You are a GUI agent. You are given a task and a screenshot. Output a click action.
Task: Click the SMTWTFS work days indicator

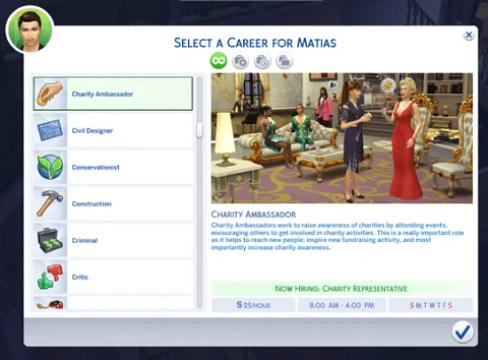click(x=431, y=305)
